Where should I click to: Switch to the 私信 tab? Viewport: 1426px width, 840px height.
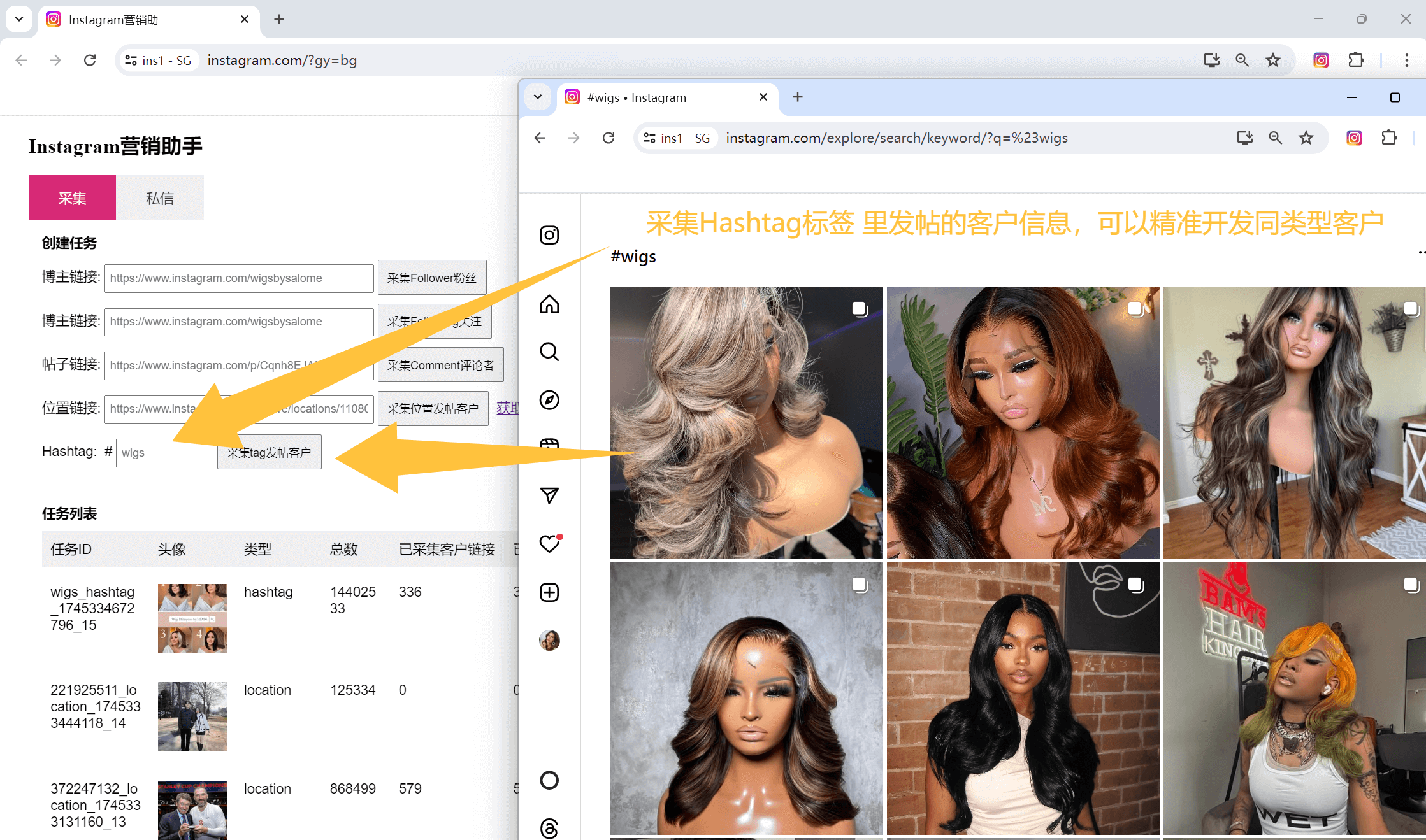(160, 197)
